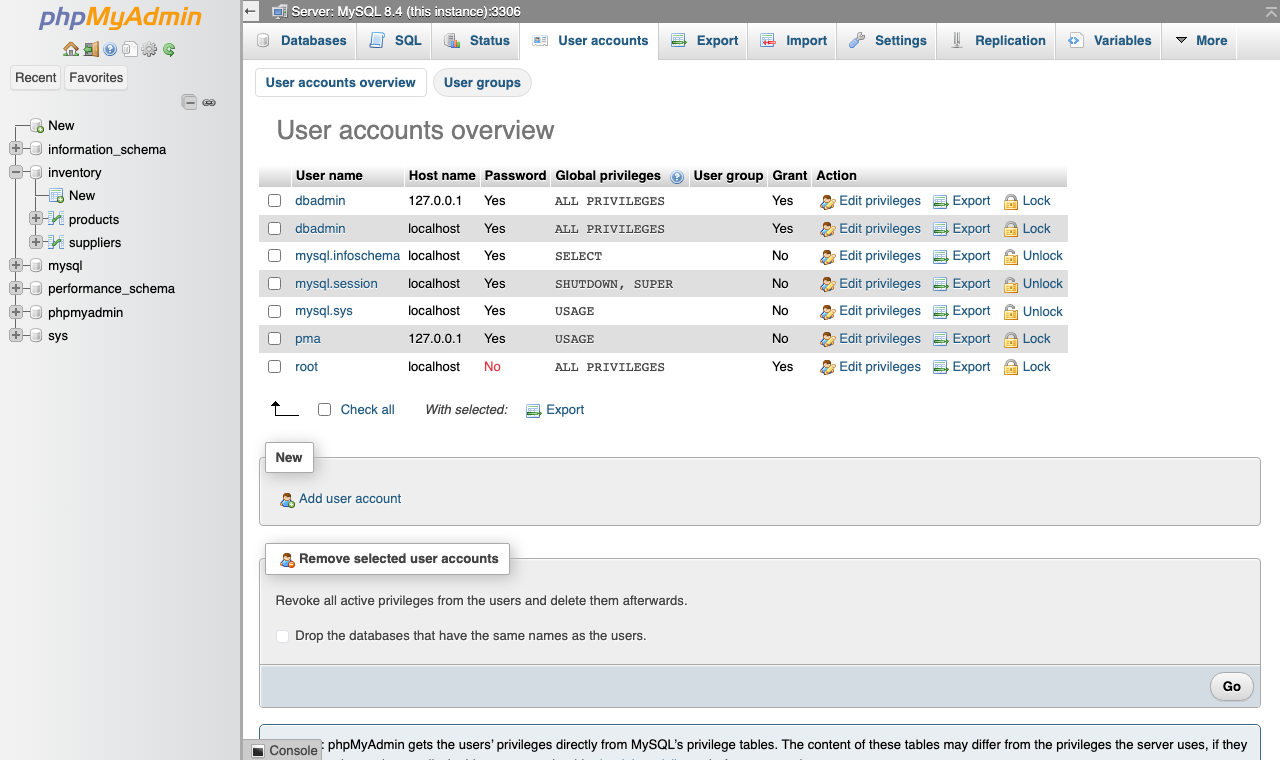Viewport: 1280px width, 760px height.
Task: Select checkbox for mysql.session user
Action: coord(275,284)
